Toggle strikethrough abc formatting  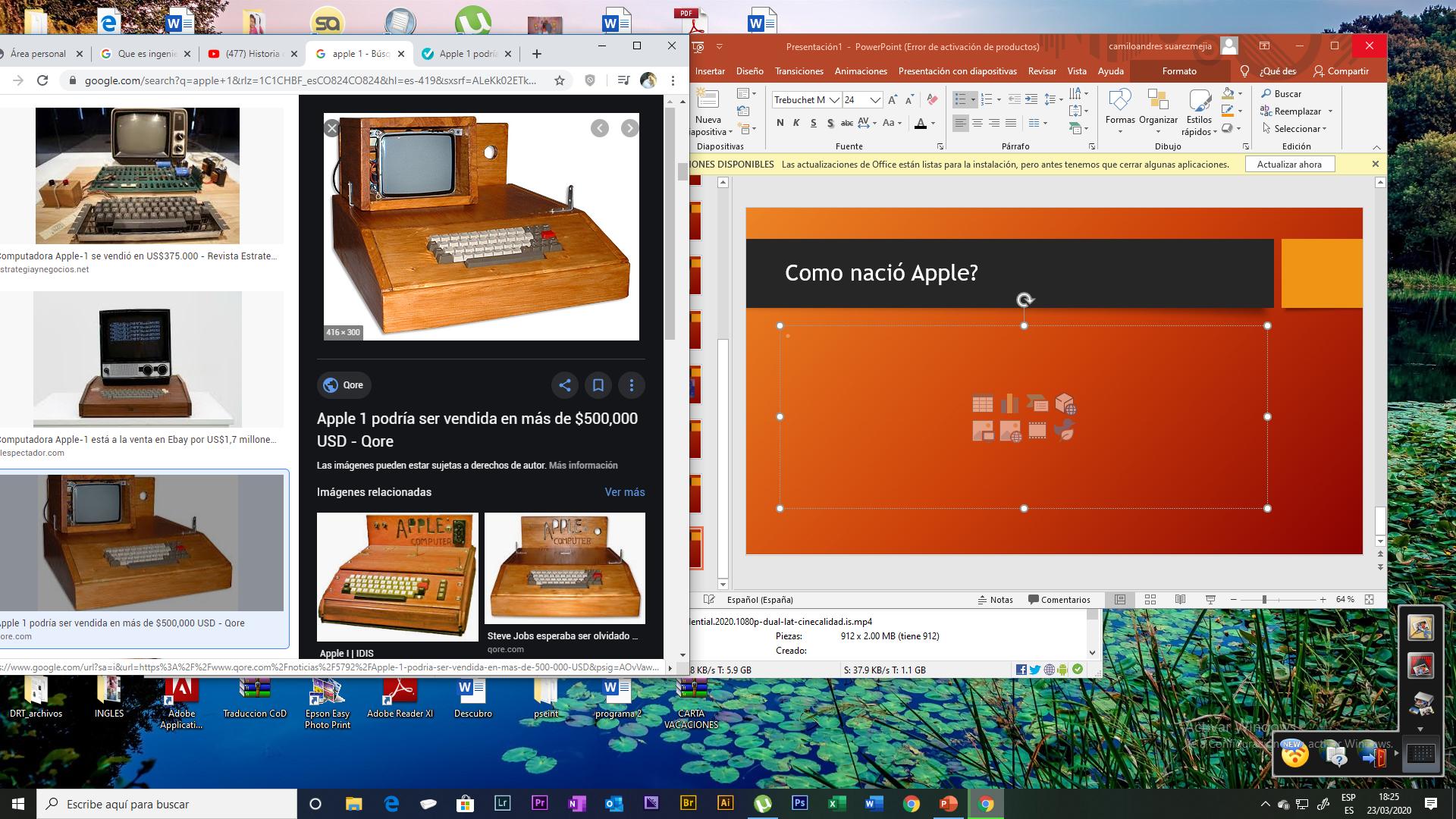coord(847,123)
